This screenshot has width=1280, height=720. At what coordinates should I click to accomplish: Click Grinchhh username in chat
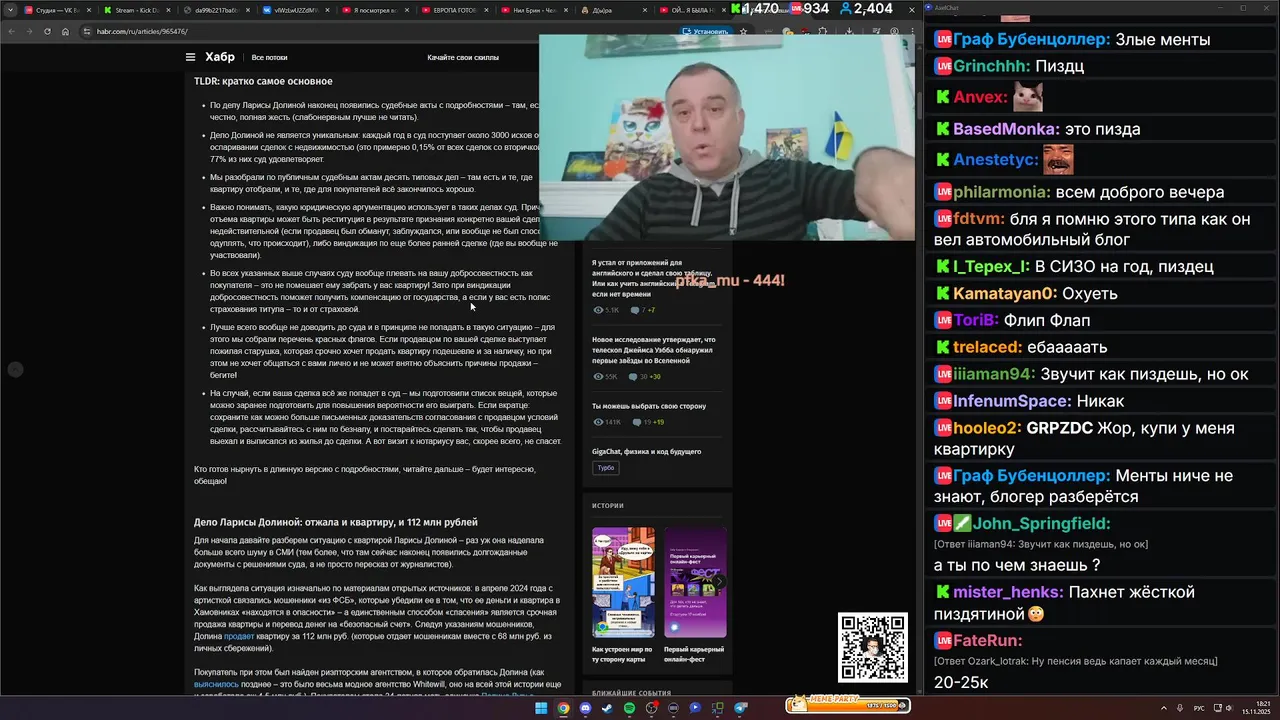(x=991, y=66)
